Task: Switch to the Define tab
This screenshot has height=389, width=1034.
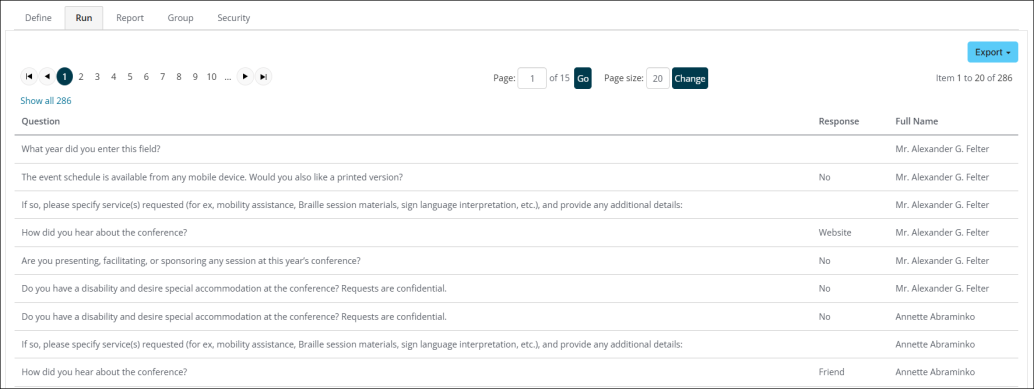Action: tap(38, 18)
